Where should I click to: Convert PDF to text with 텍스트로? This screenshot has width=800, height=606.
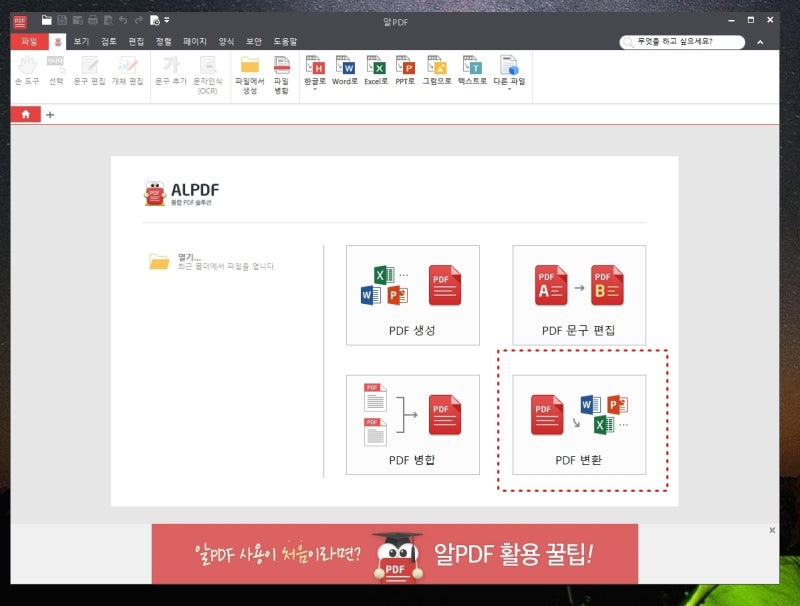pos(472,70)
